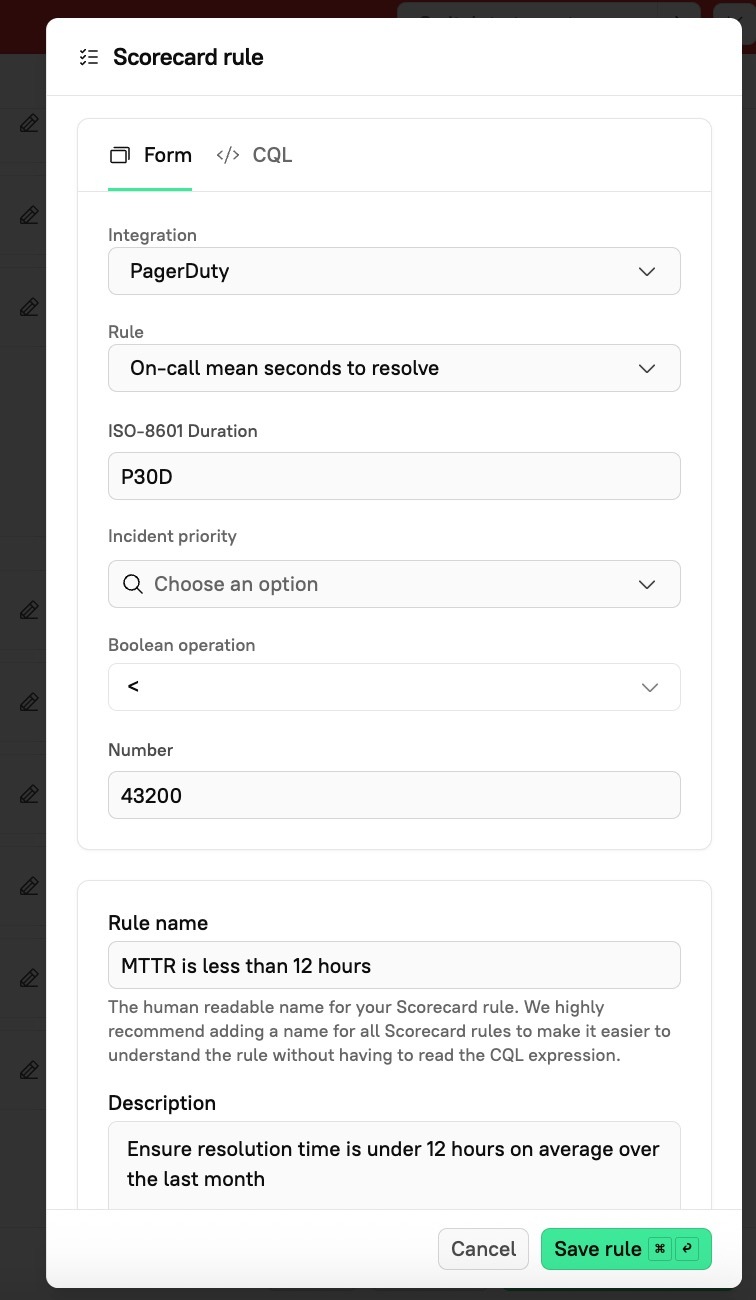The height and width of the screenshot is (1300, 756).
Task: Switch to the CQL tab
Action: (x=254, y=155)
